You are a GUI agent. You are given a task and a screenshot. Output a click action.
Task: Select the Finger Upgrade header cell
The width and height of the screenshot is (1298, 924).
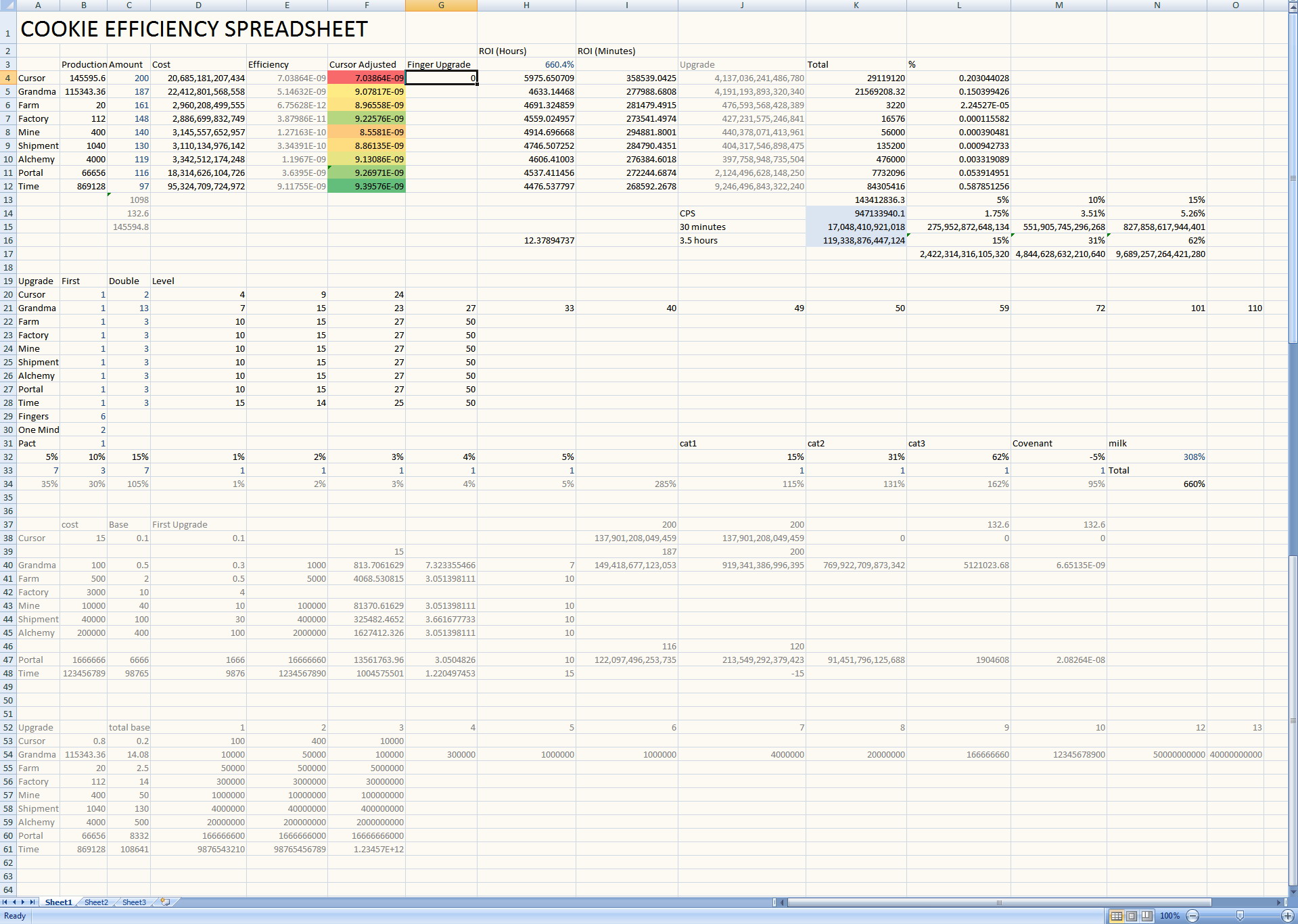pos(441,64)
